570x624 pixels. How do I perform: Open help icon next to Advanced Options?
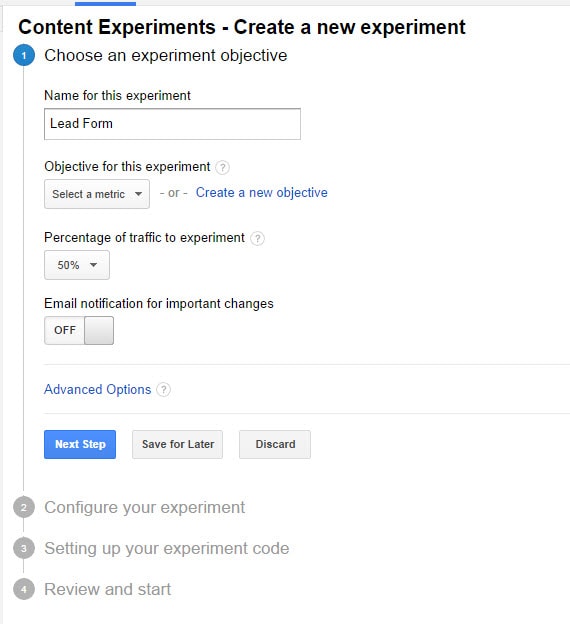coord(163,390)
